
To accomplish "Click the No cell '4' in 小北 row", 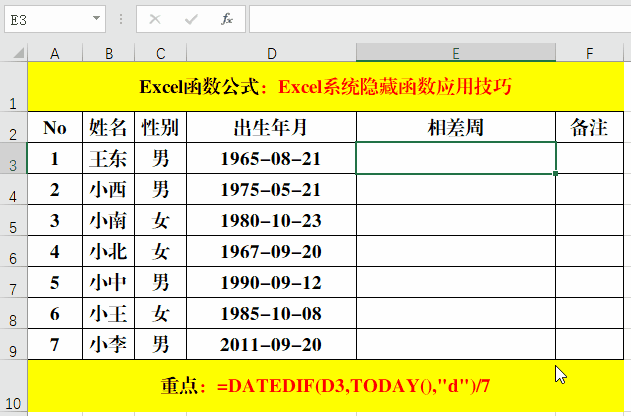I will click(55, 251).
